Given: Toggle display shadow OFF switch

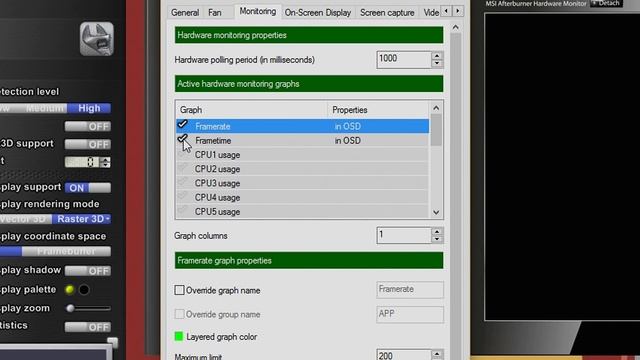Looking at the screenshot, I should click(x=88, y=271).
